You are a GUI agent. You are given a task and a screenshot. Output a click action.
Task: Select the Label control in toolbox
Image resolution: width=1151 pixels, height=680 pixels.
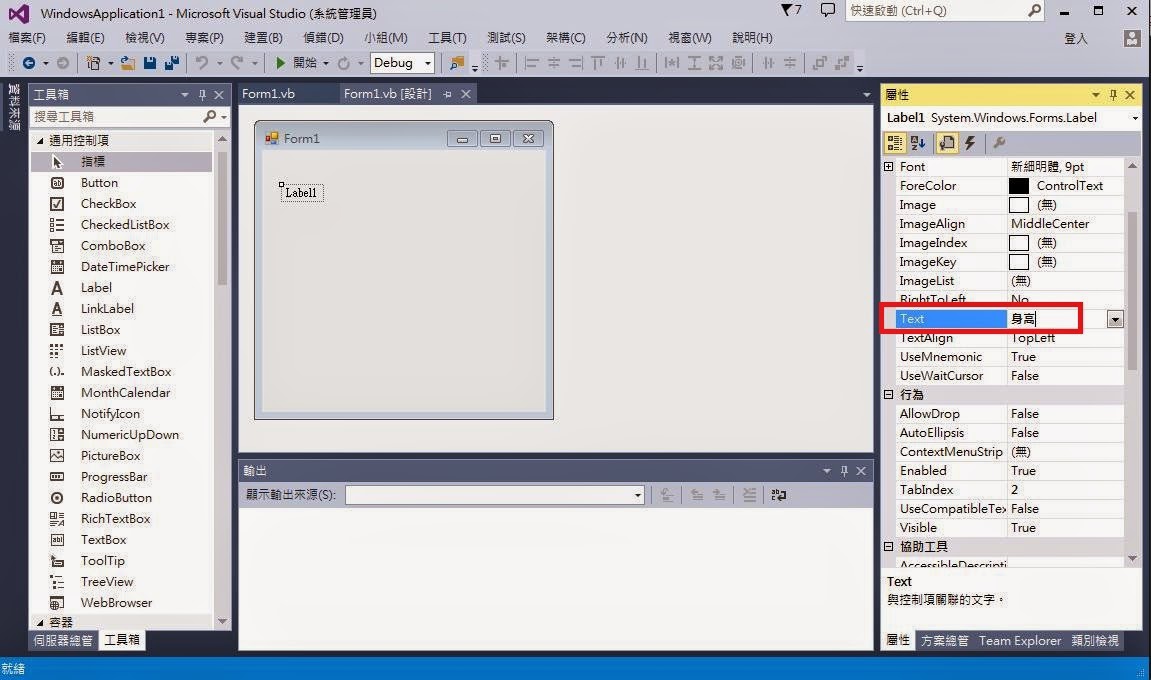(x=96, y=288)
